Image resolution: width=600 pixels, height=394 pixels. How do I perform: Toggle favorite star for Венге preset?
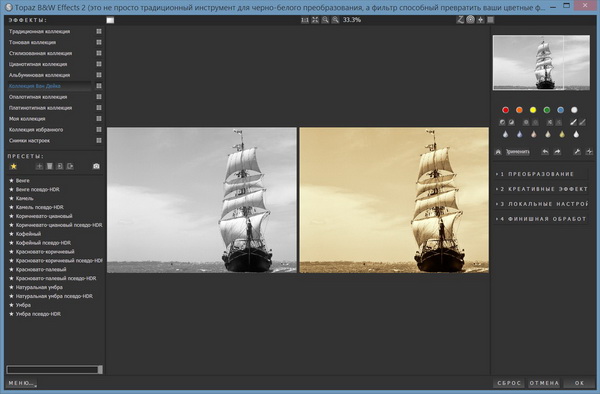tap(11, 181)
